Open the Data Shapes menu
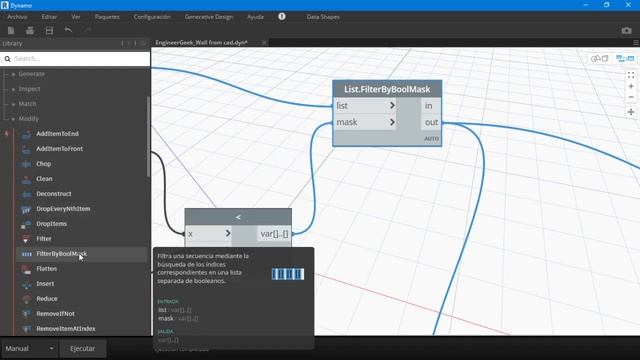 point(323,17)
